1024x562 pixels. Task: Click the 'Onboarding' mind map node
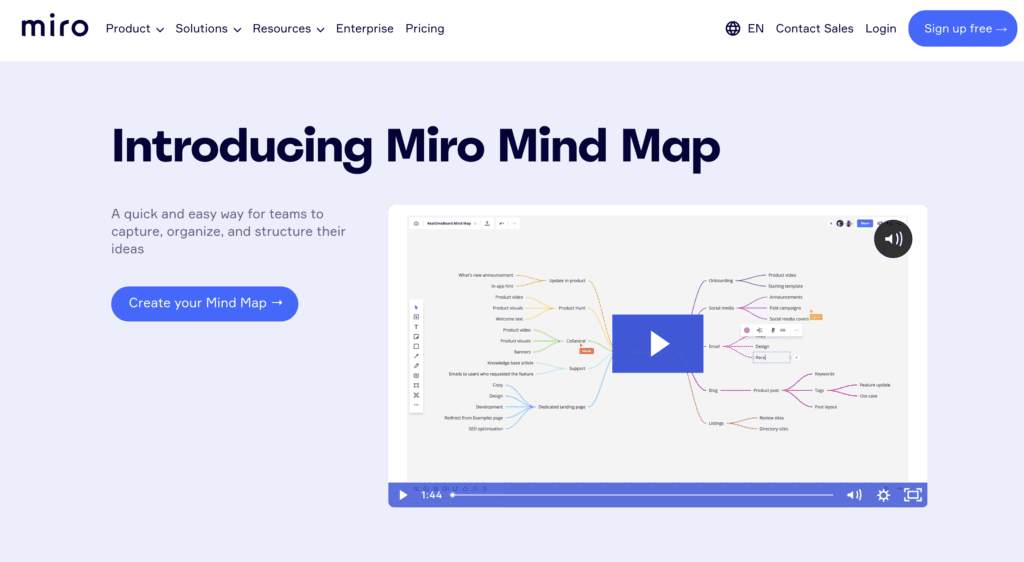click(x=721, y=281)
